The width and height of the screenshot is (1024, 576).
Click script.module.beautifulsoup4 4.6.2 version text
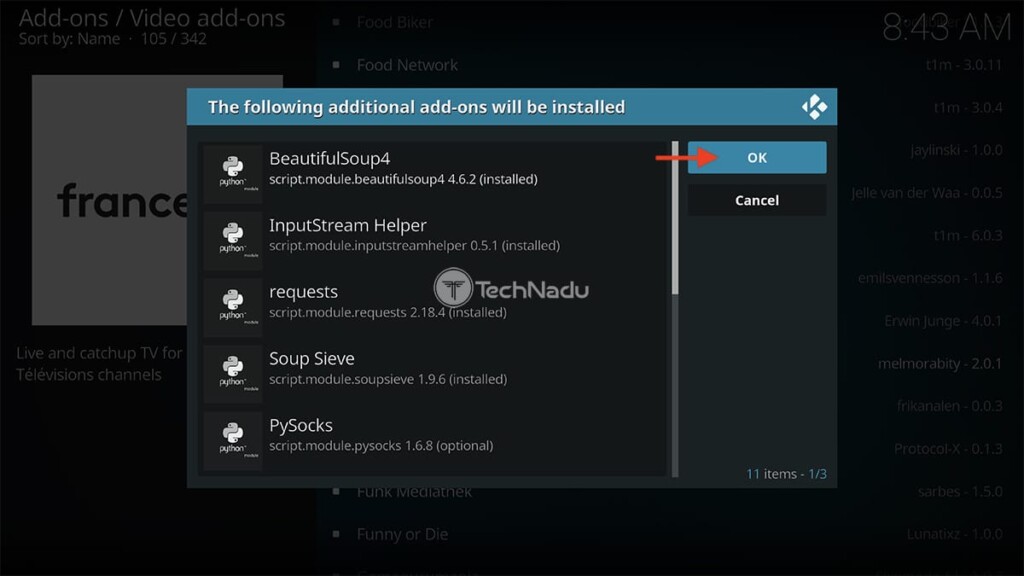pos(403,179)
